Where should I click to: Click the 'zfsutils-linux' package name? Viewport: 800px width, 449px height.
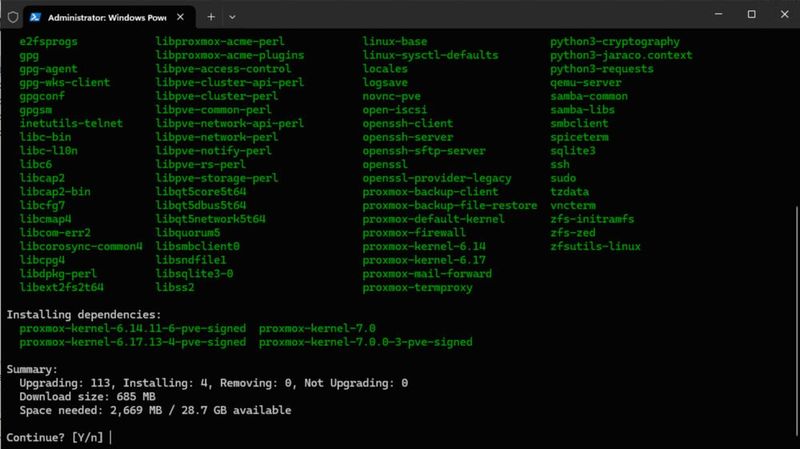pyautogui.click(x=595, y=246)
